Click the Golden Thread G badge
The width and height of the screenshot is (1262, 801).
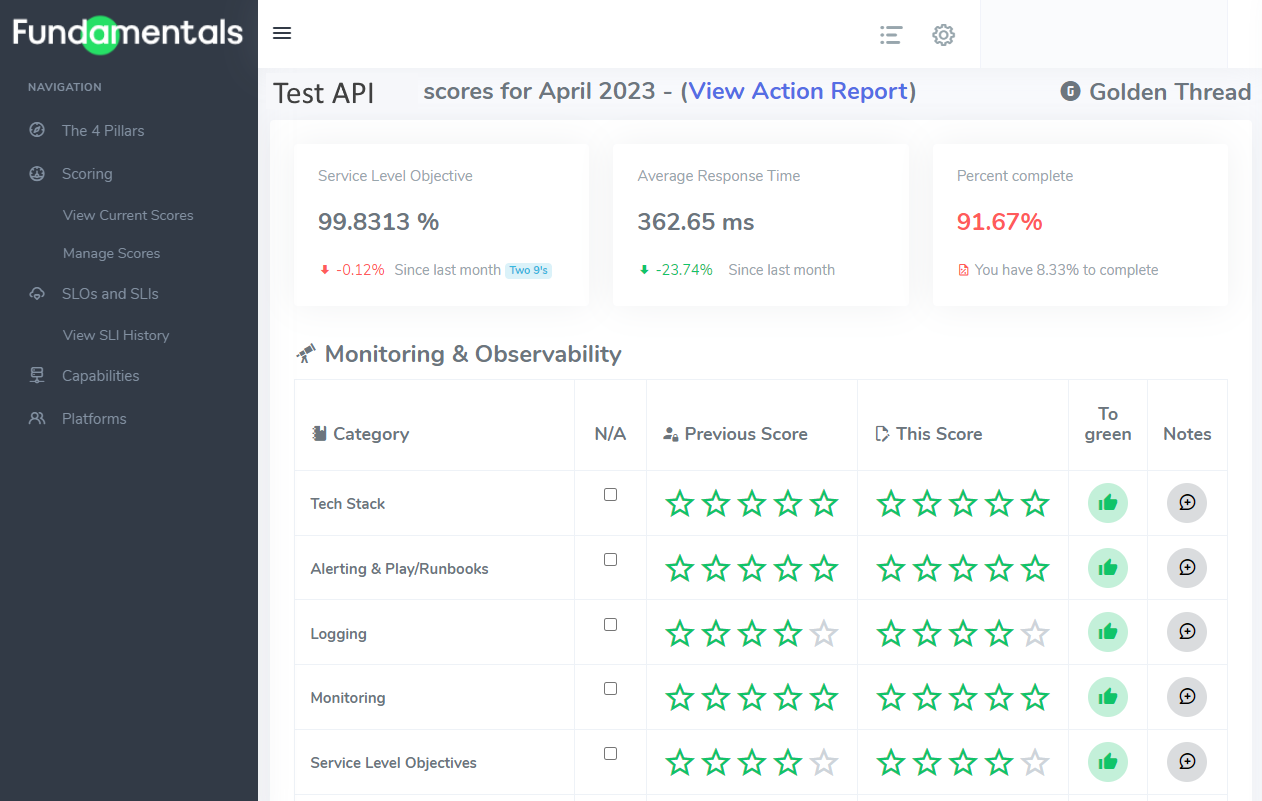click(x=1069, y=91)
